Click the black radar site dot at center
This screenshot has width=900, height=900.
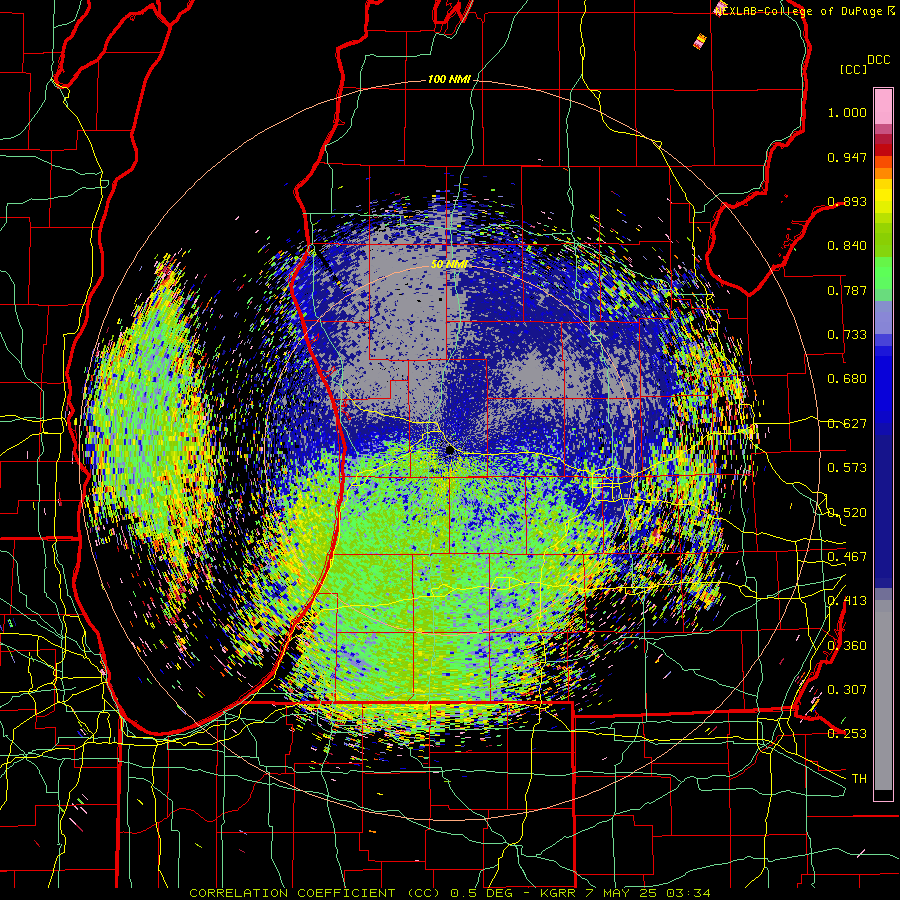pos(450,451)
